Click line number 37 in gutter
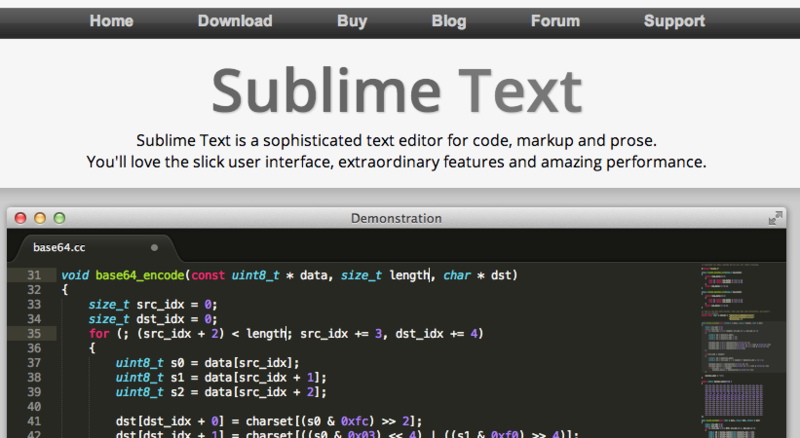The width and height of the screenshot is (800, 438). tap(34, 363)
